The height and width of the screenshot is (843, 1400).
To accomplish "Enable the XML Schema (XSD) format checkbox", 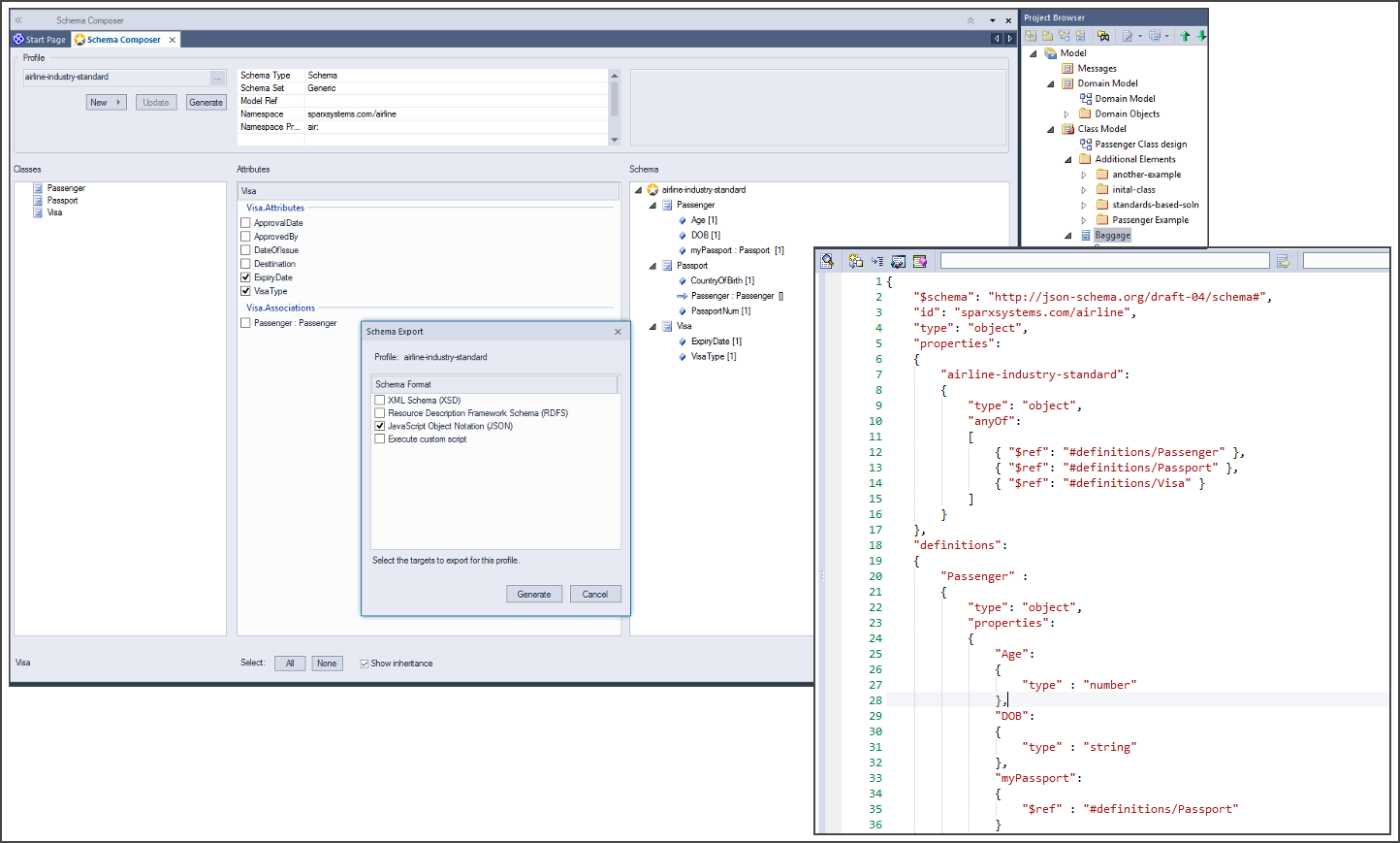I will point(380,400).
